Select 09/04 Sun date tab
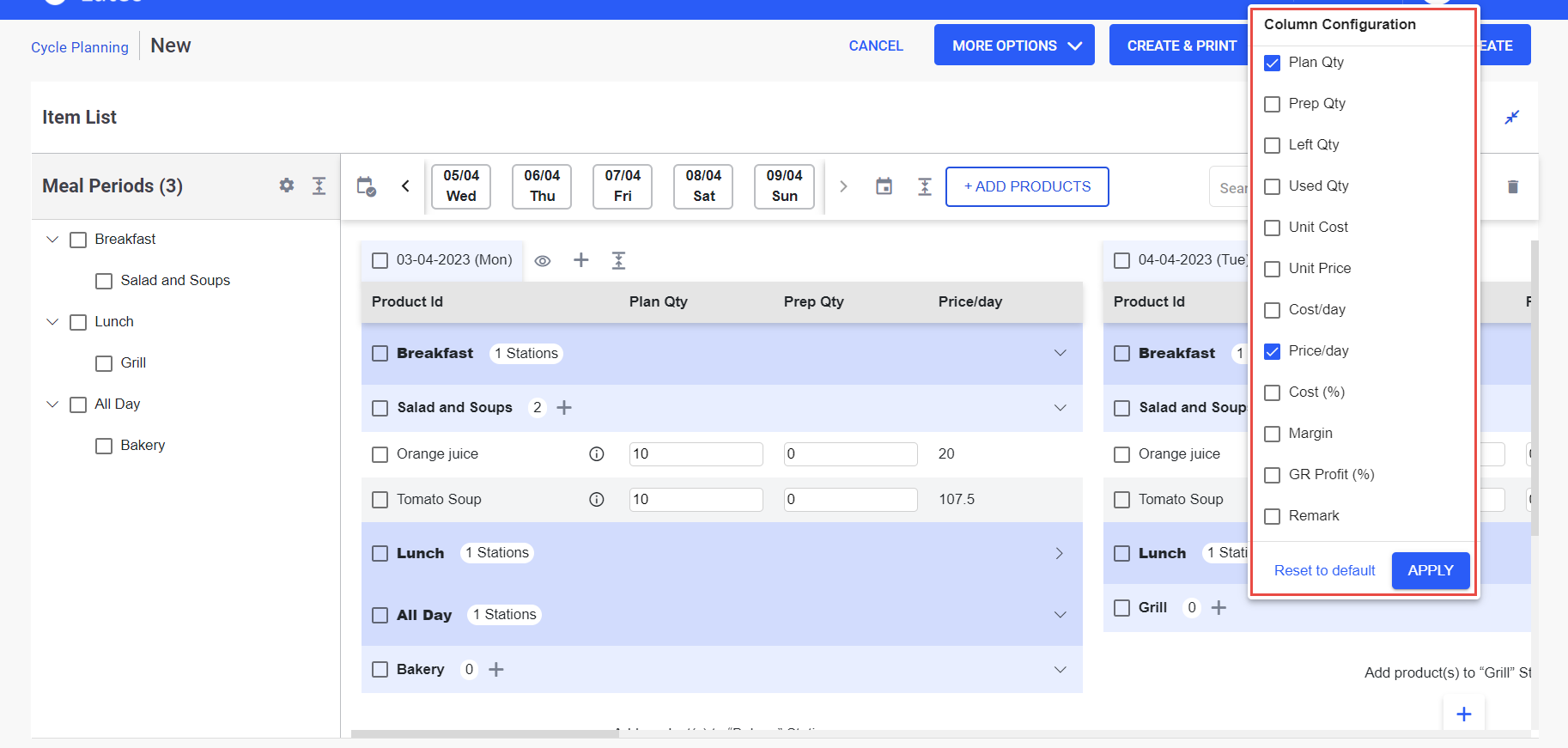This screenshot has height=748, width=1568. [x=784, y=186]
